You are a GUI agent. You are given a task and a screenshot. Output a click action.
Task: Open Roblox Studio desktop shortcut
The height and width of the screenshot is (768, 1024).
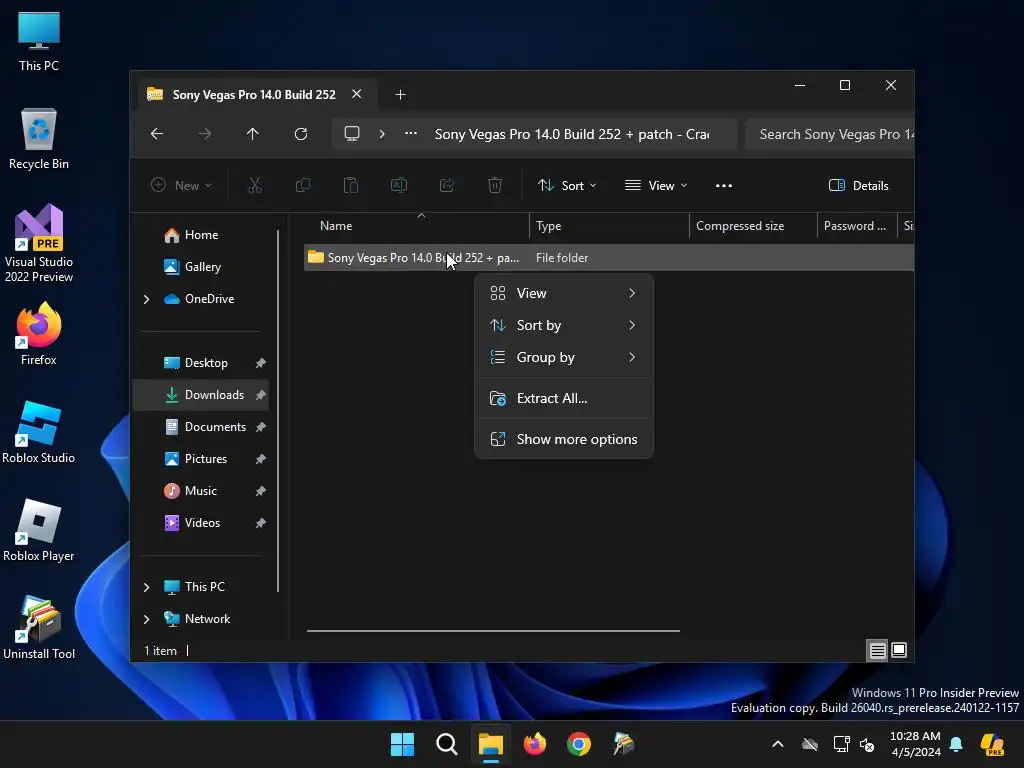pyautogui.click(x=39, y=433)
